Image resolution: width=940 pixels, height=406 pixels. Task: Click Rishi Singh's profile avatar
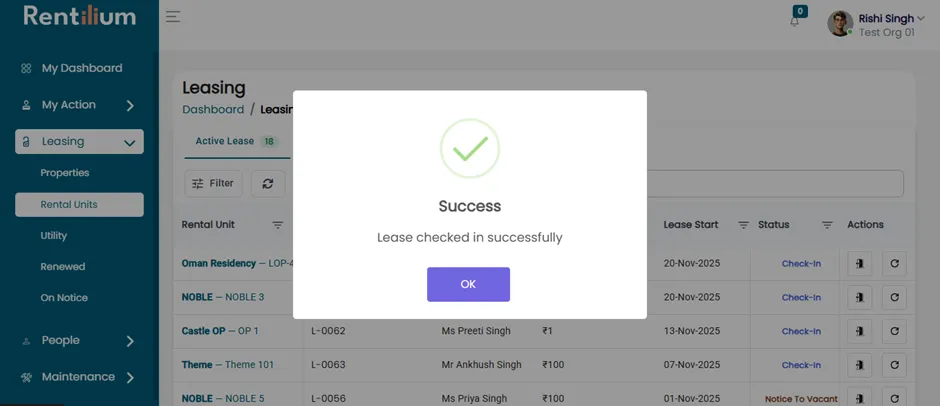click(840, 23)
